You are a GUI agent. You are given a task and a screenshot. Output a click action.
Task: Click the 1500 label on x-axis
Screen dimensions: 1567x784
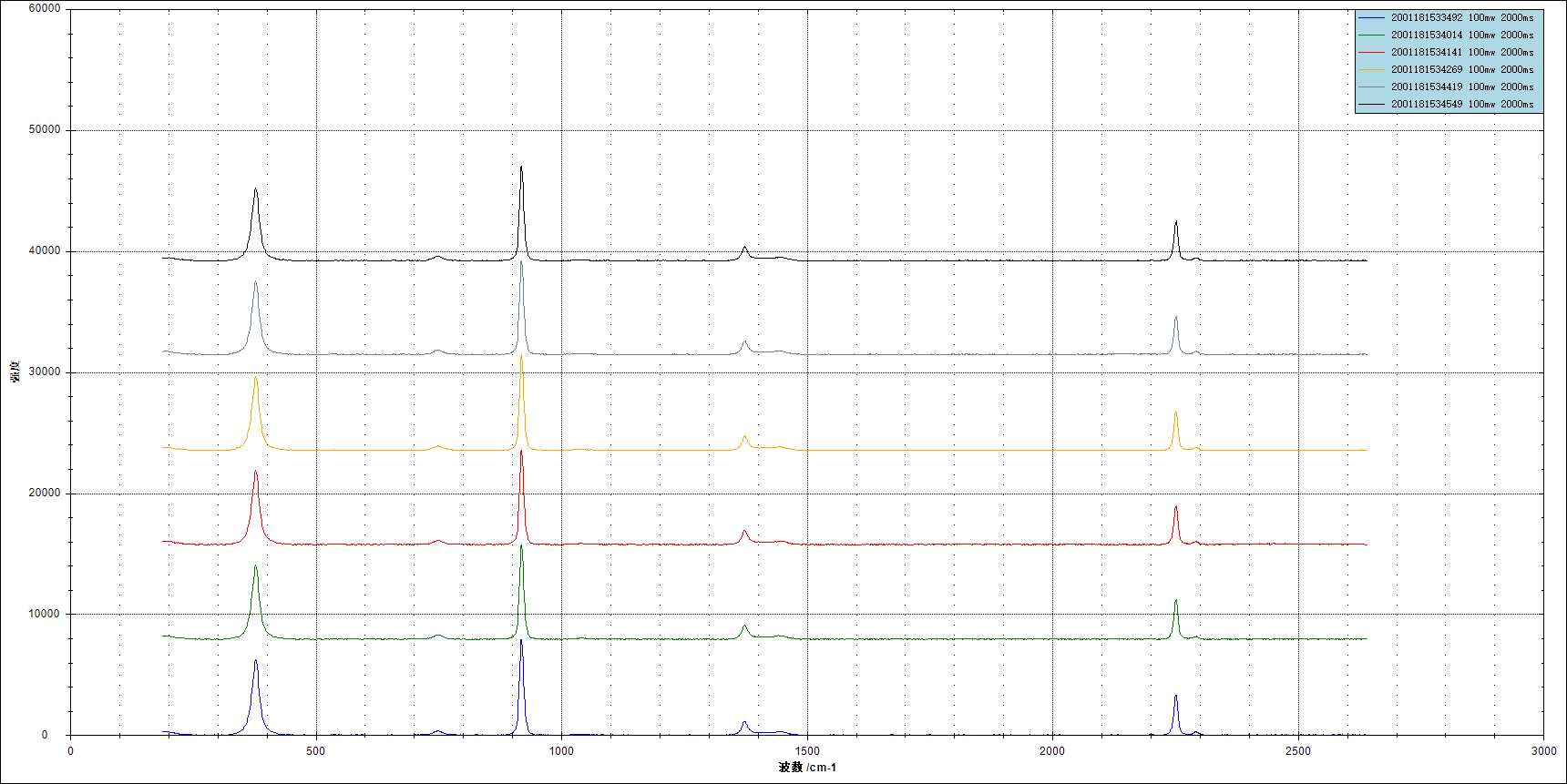click(x=807, y=751)
